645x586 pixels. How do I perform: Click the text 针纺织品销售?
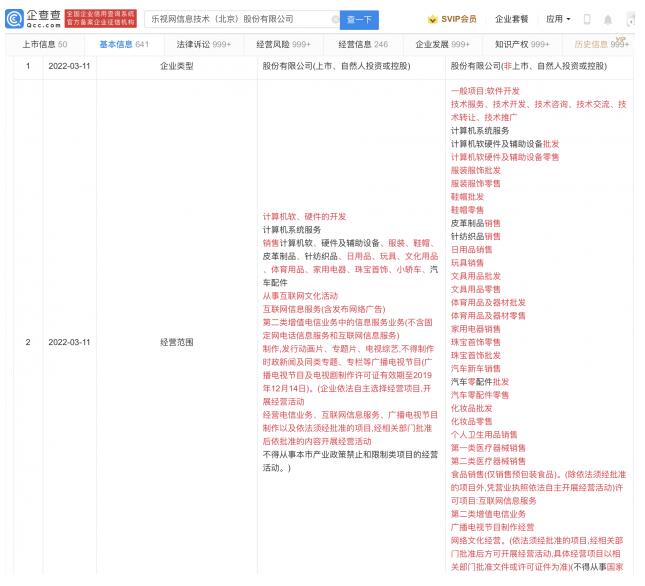click(476, 236)
